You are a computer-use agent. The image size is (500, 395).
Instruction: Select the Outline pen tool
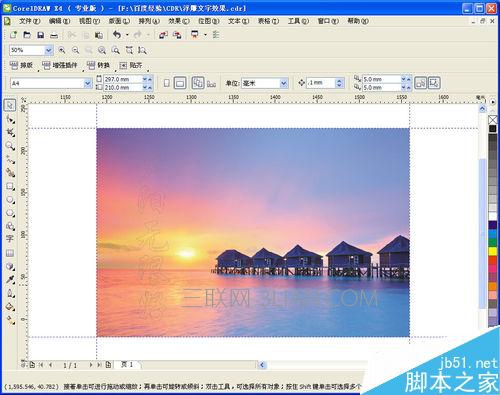[x=10, y=293]
